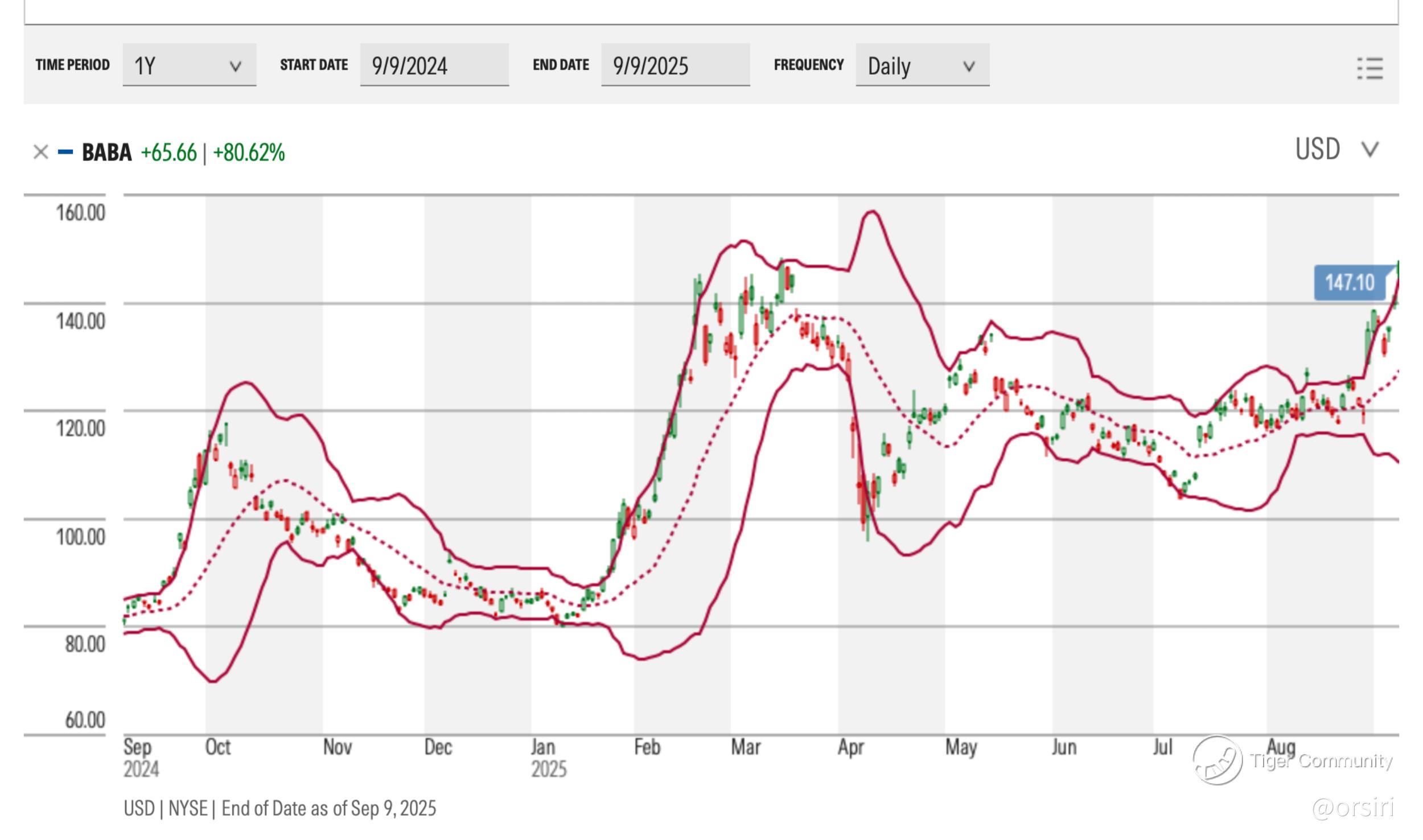Image resolution: width=1423 pixels, height=840 pixels.
Task: Click the BABA ticker name
Action: pyautogui.click(x=106, y=153)
